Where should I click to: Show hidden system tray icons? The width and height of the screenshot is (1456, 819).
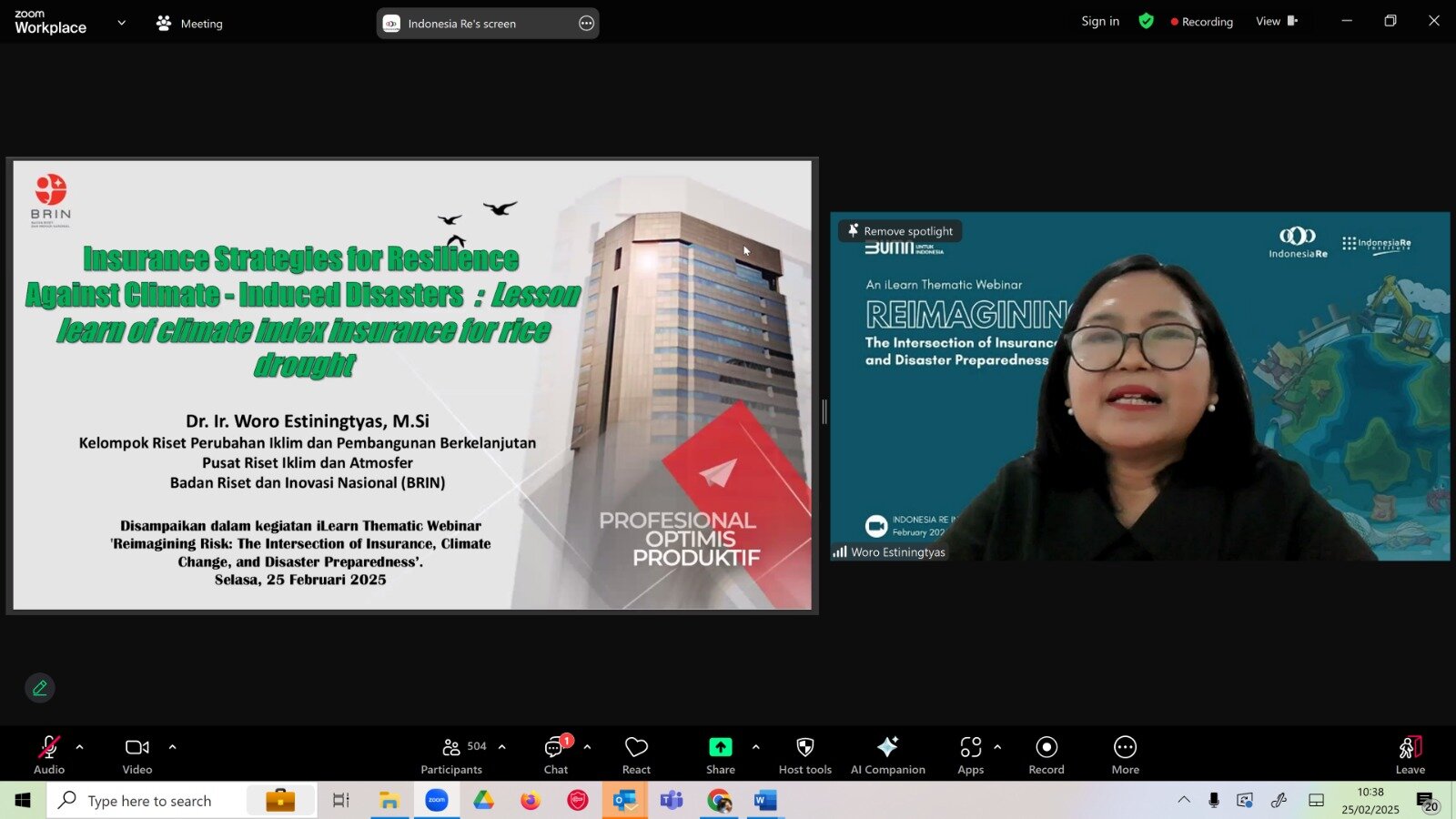pyautogui.click(x=1184, y=800)
